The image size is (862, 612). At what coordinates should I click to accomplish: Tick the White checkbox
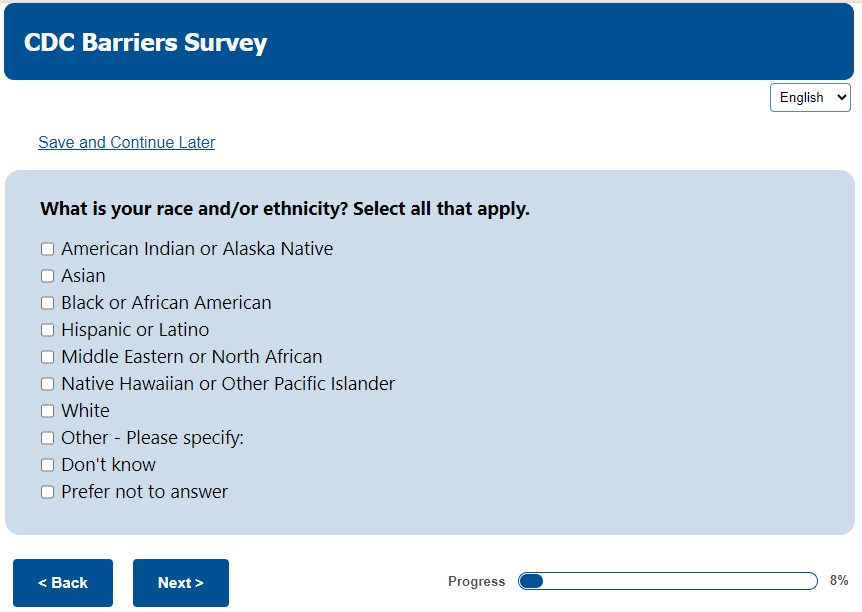coord(47,411)
